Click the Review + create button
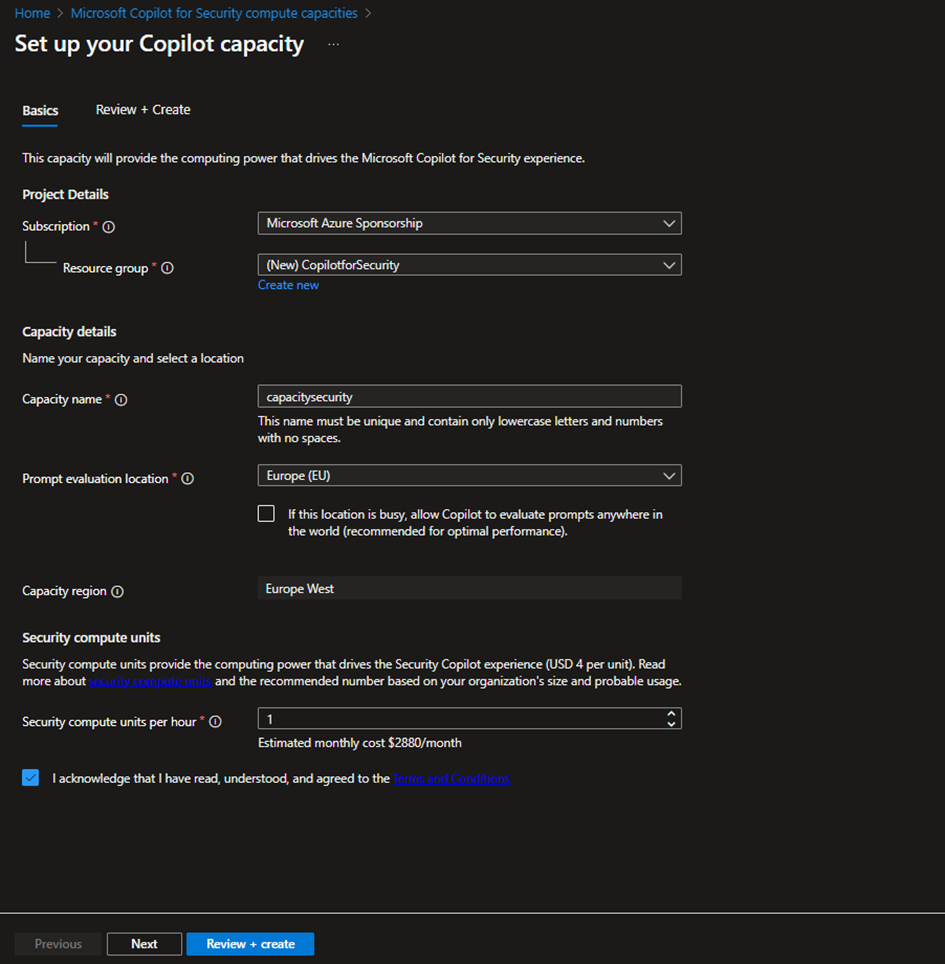Viewport: 945px width, 964px height. (250, 944)
